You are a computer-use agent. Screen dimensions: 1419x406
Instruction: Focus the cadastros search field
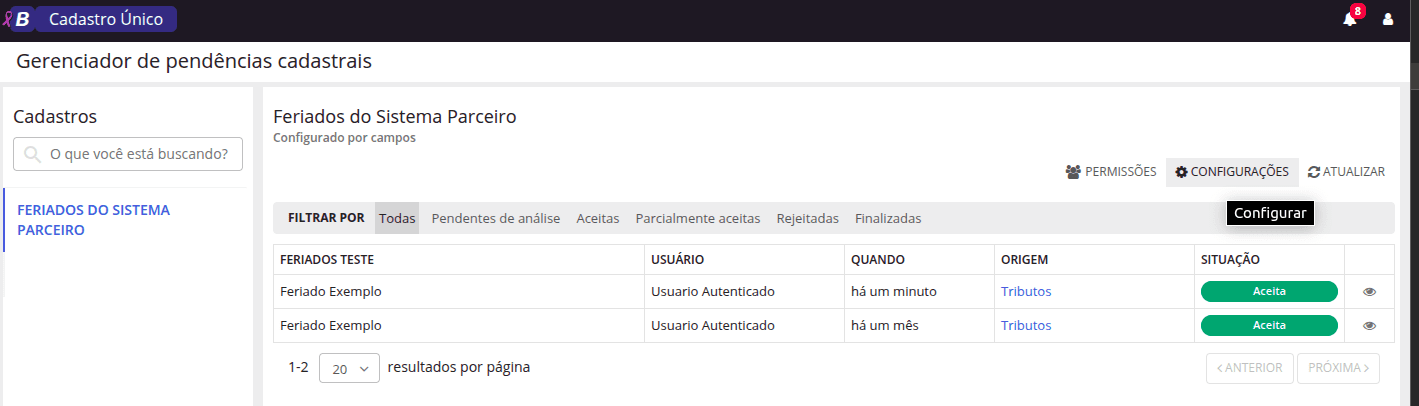145,154
